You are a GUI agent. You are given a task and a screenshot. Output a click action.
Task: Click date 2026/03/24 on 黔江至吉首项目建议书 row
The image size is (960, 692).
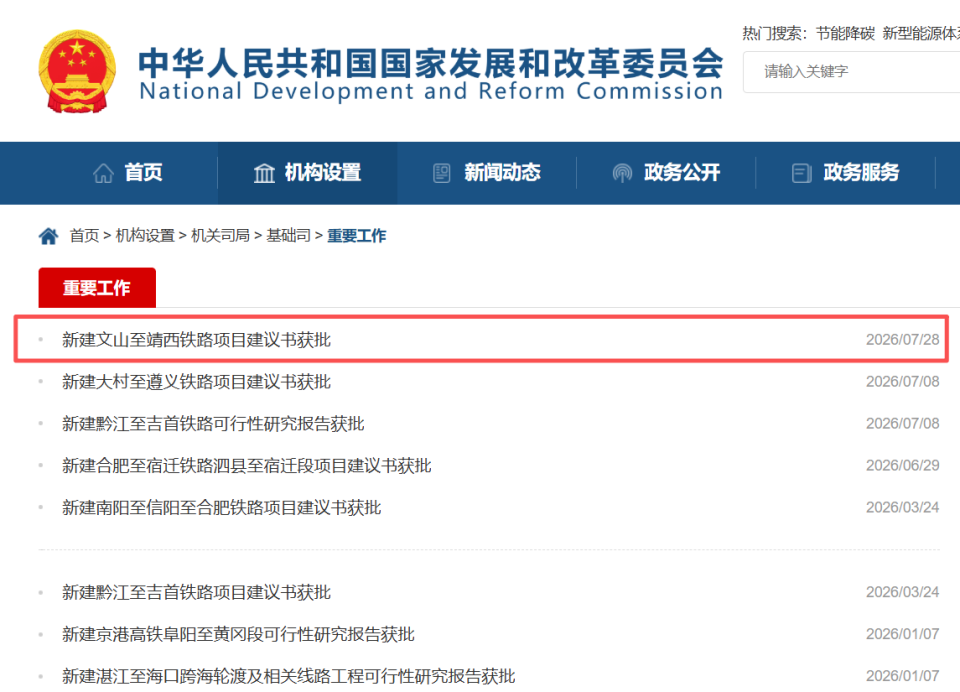(x=902, y=592)
